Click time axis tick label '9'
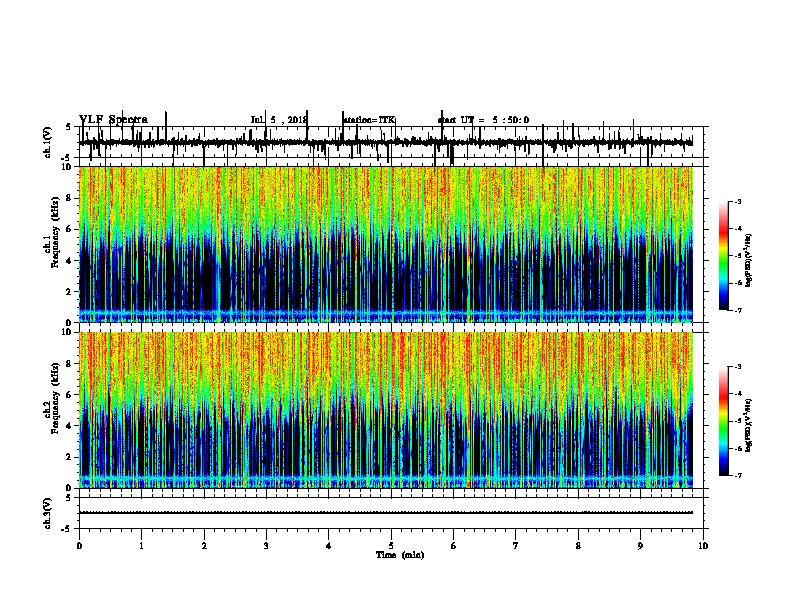This screenshot has width=792, height=612. point(640,546)
